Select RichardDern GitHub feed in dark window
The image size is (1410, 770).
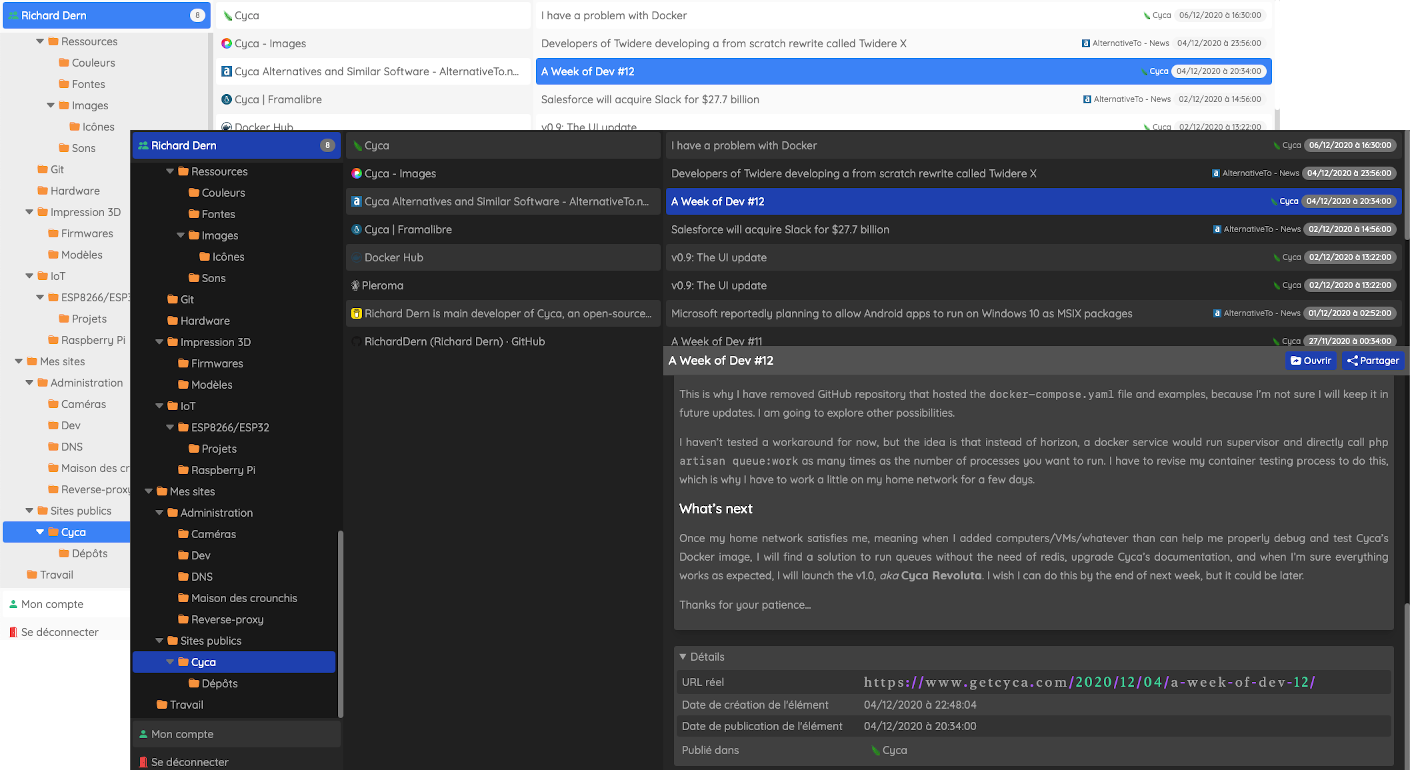tap(504, 342)
